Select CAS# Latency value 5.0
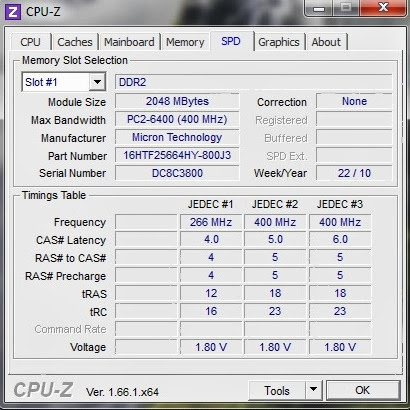The width and height of the screenshot is (410, 410). tap(275, 240)
